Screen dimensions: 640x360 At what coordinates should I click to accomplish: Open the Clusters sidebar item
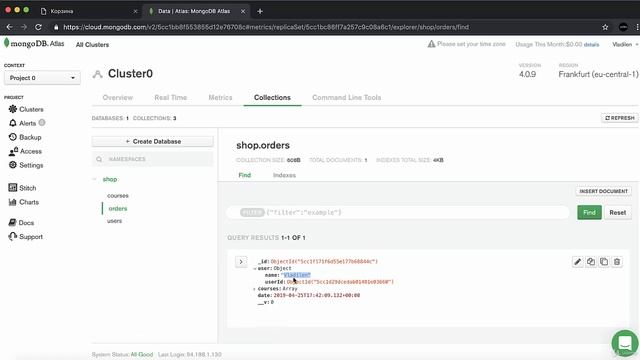point(26,109)
